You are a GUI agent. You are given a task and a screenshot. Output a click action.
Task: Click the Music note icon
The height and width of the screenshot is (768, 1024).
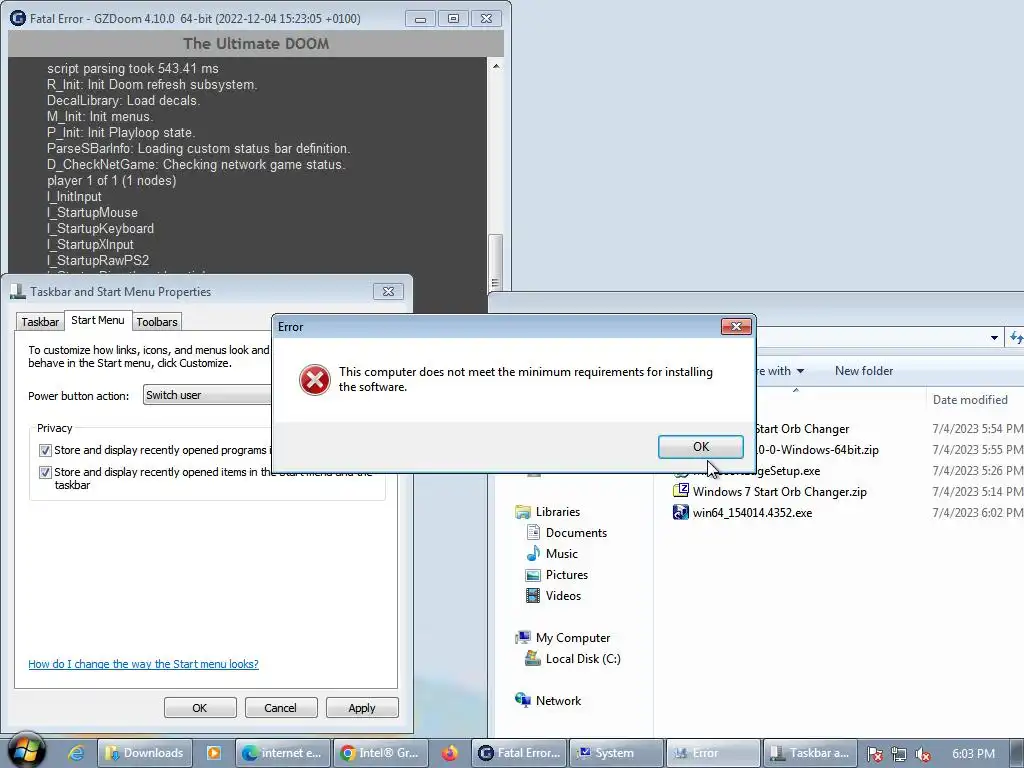533,554
